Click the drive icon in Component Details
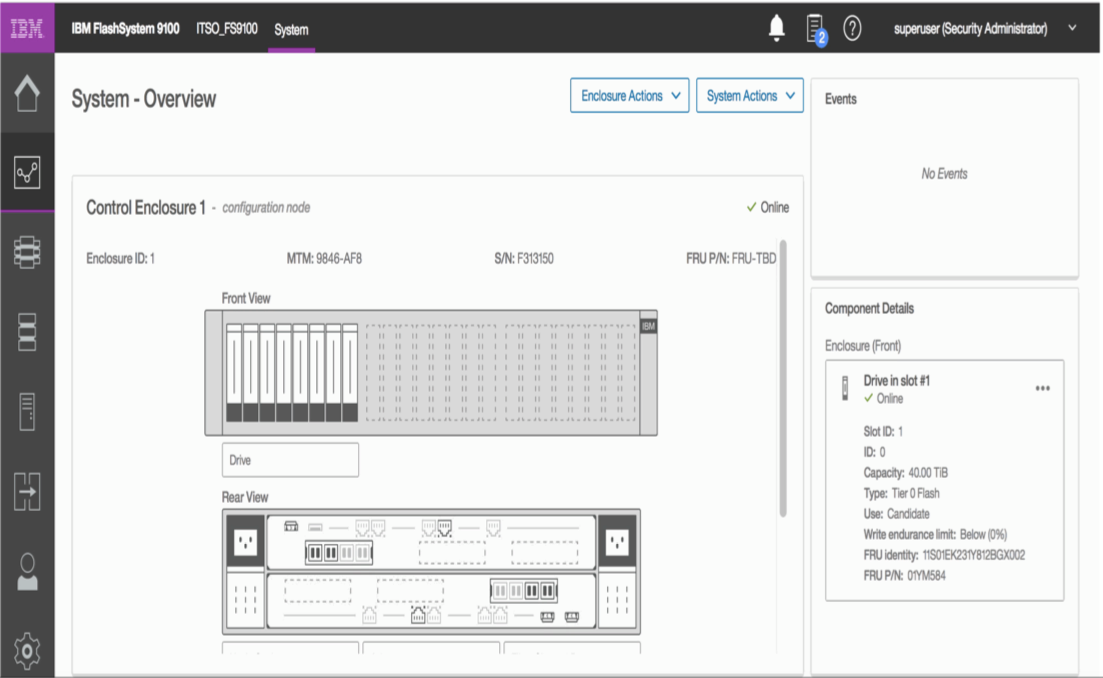Image resolution: width=1103 pixels, height=678 pixels. (x=845, y=388)
